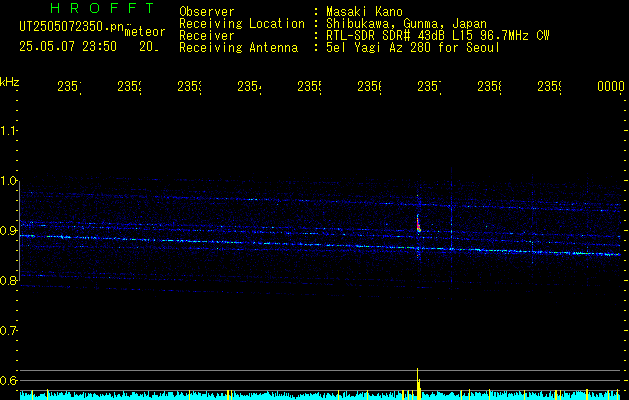Click the 0.8 frequency axis label
629x400 pixels.
pos(8,280)
